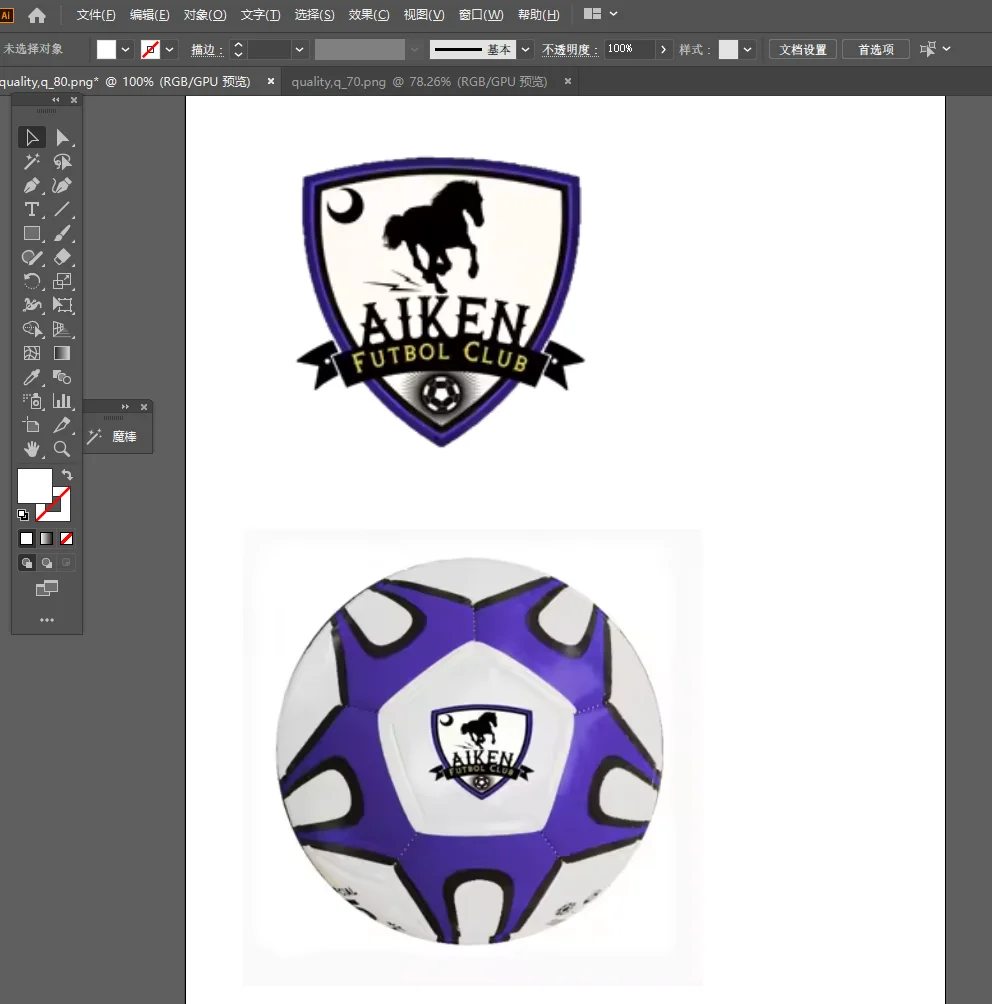
Task: Select the Perspective Grid tool
Action: click(x=62, y=329)
